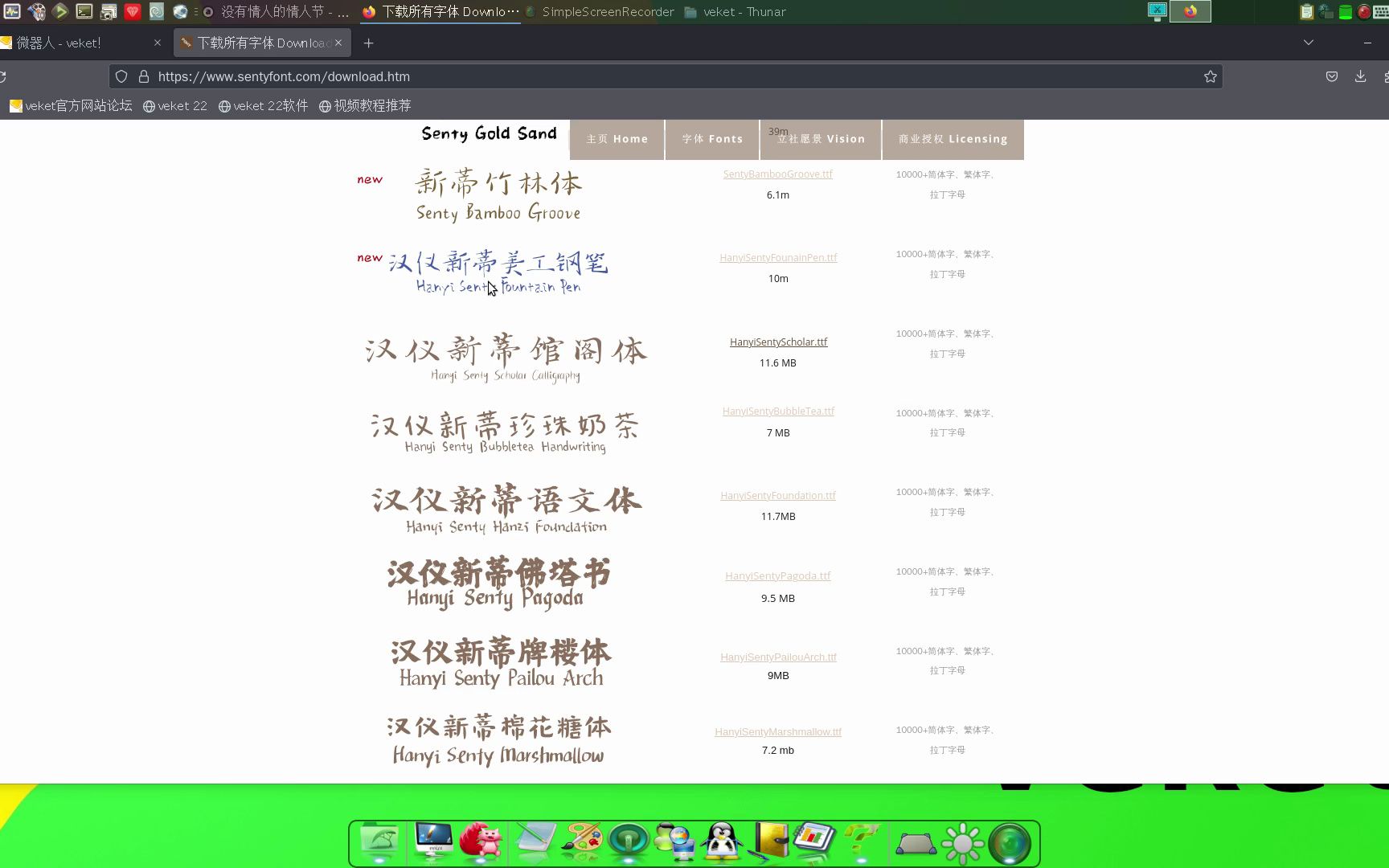1389x868 pixels.
Task: Toggle the bookmark star in the address bar
Action: click(1210, 76)
